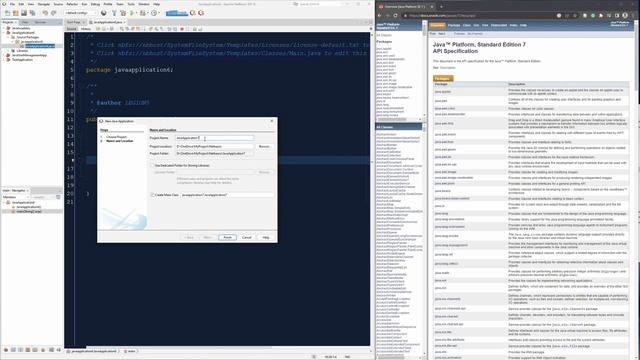The image size is (640, 360).
Task: Collapse the Source Packages tree node
Action: (8, 37)
